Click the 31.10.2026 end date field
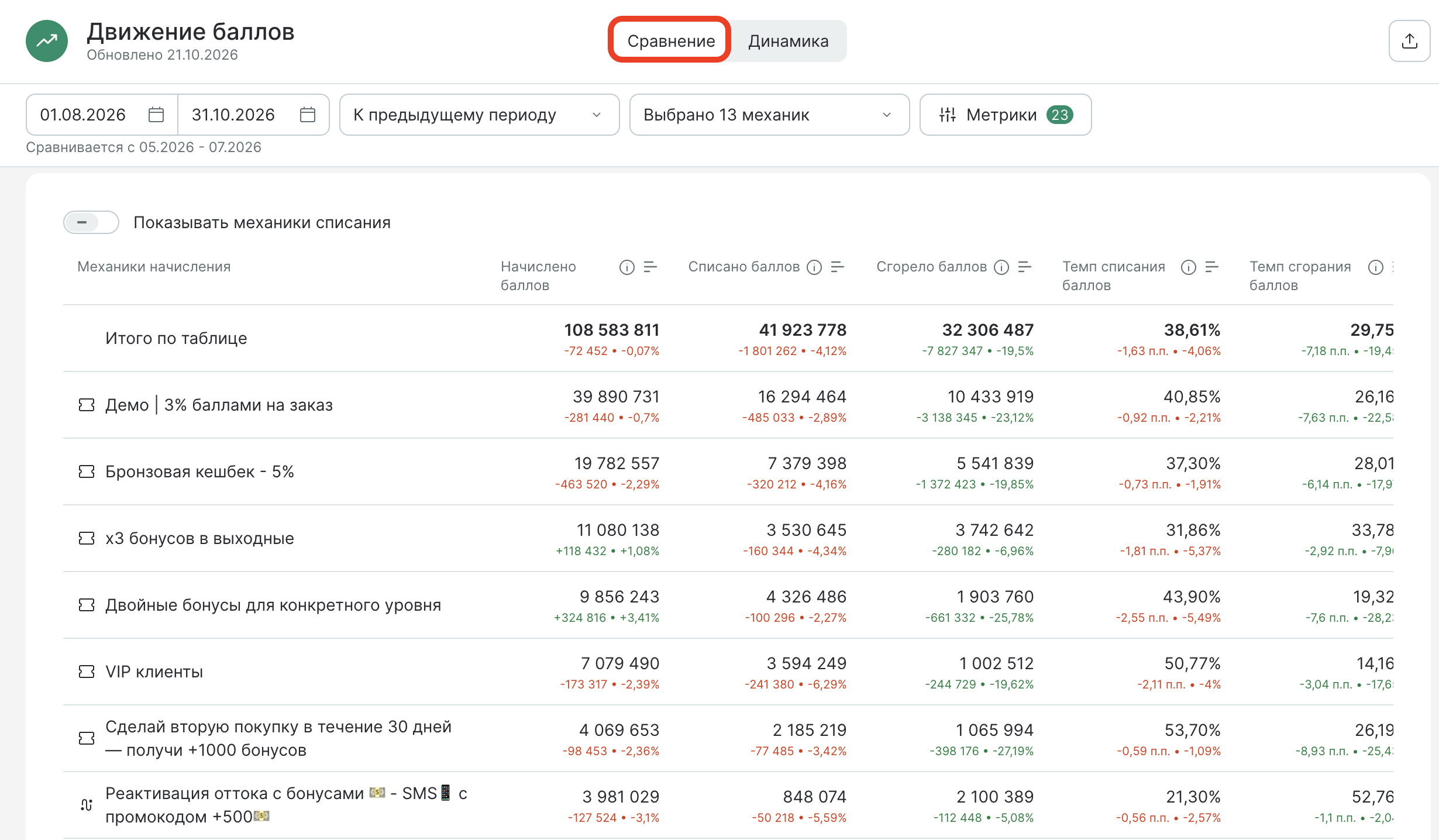 pyautogui.click(x=253, y=115)
